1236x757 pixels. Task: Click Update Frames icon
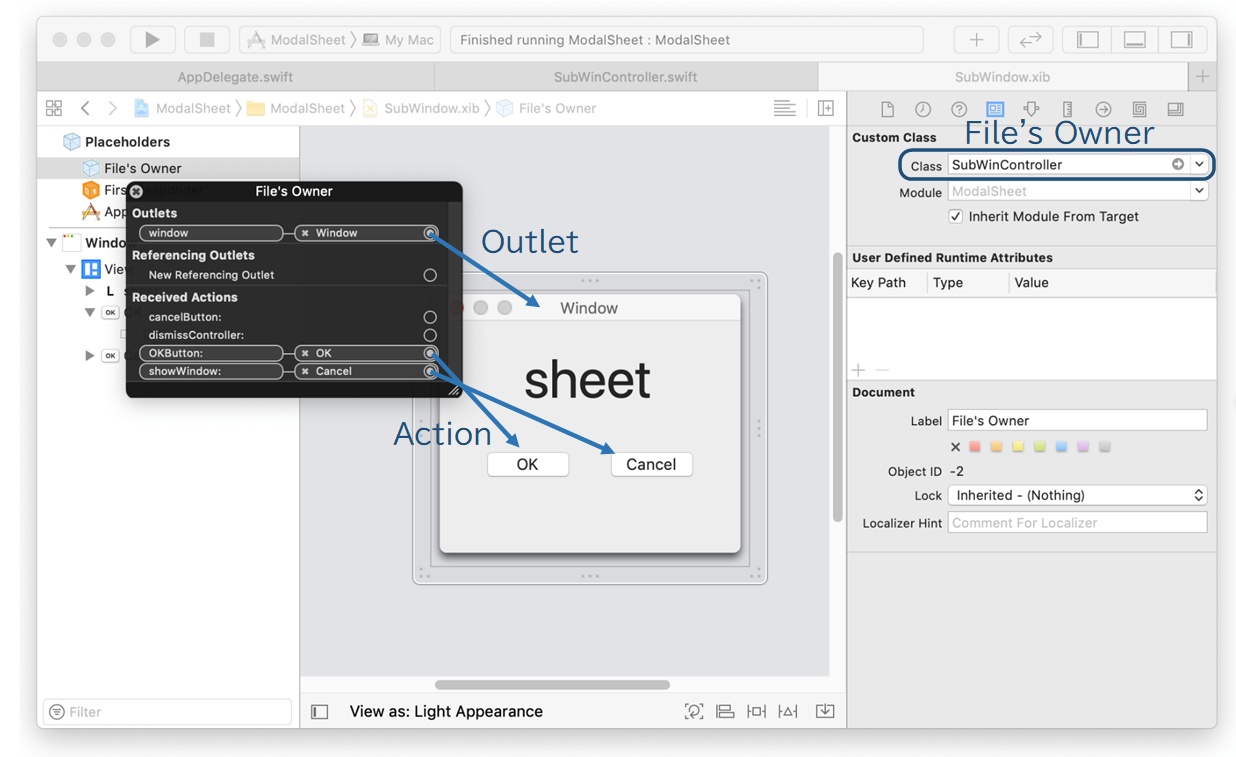693,712
